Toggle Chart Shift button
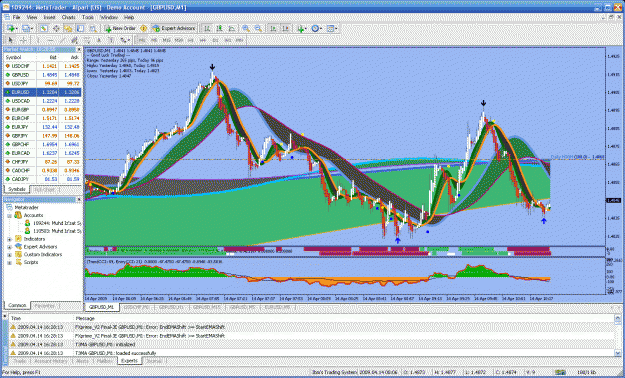 pyautogui.click(x=285, y=28)
